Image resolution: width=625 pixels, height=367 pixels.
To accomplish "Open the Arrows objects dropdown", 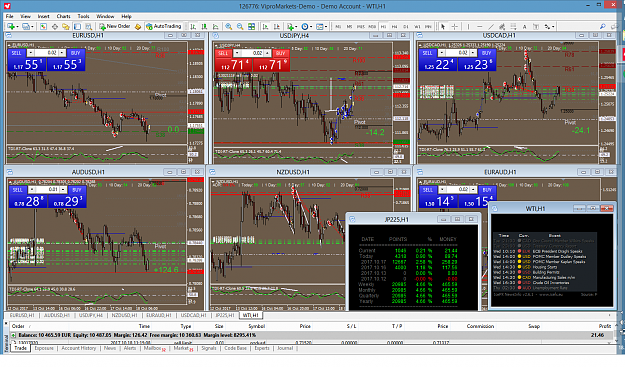I will coord(549,26).
